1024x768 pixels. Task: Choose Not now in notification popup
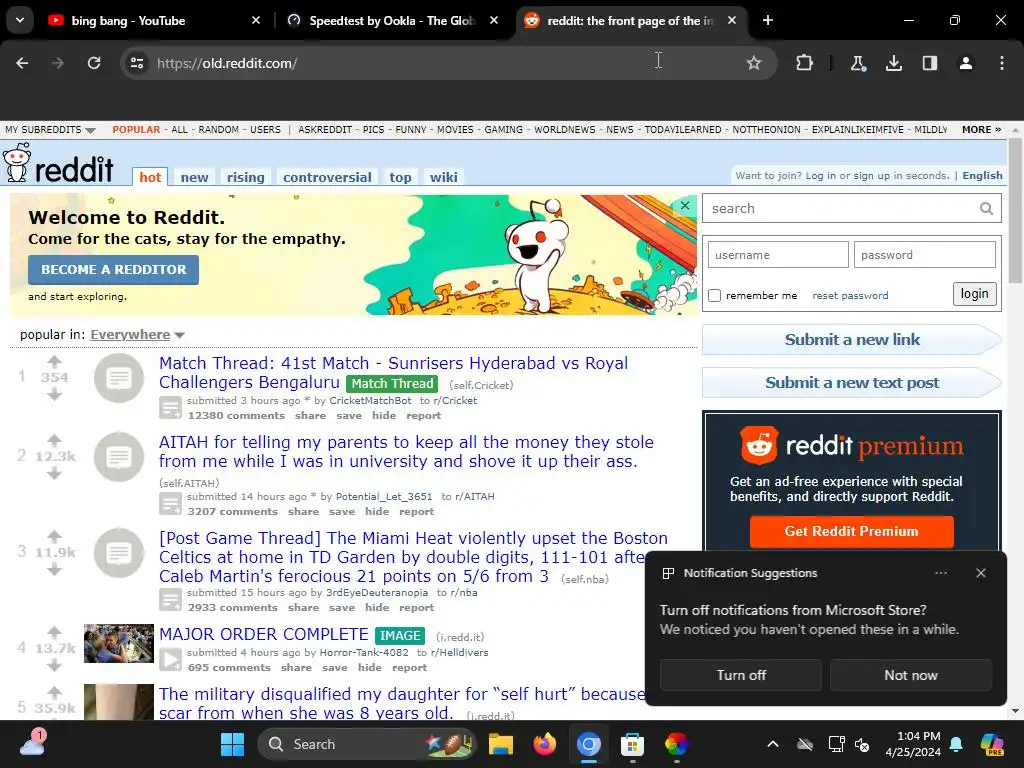point(910,675)
